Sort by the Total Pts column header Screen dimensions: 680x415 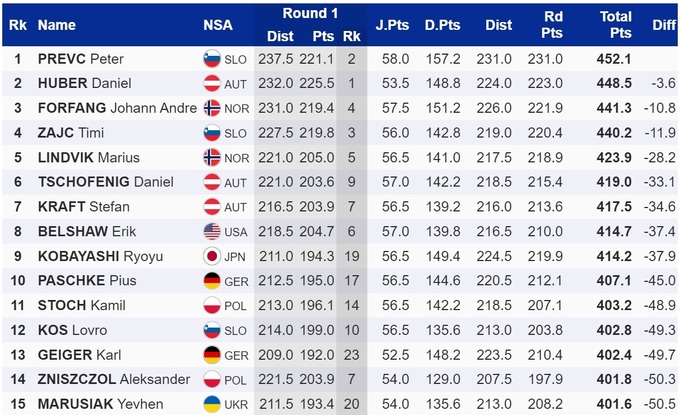coord(615,24)
